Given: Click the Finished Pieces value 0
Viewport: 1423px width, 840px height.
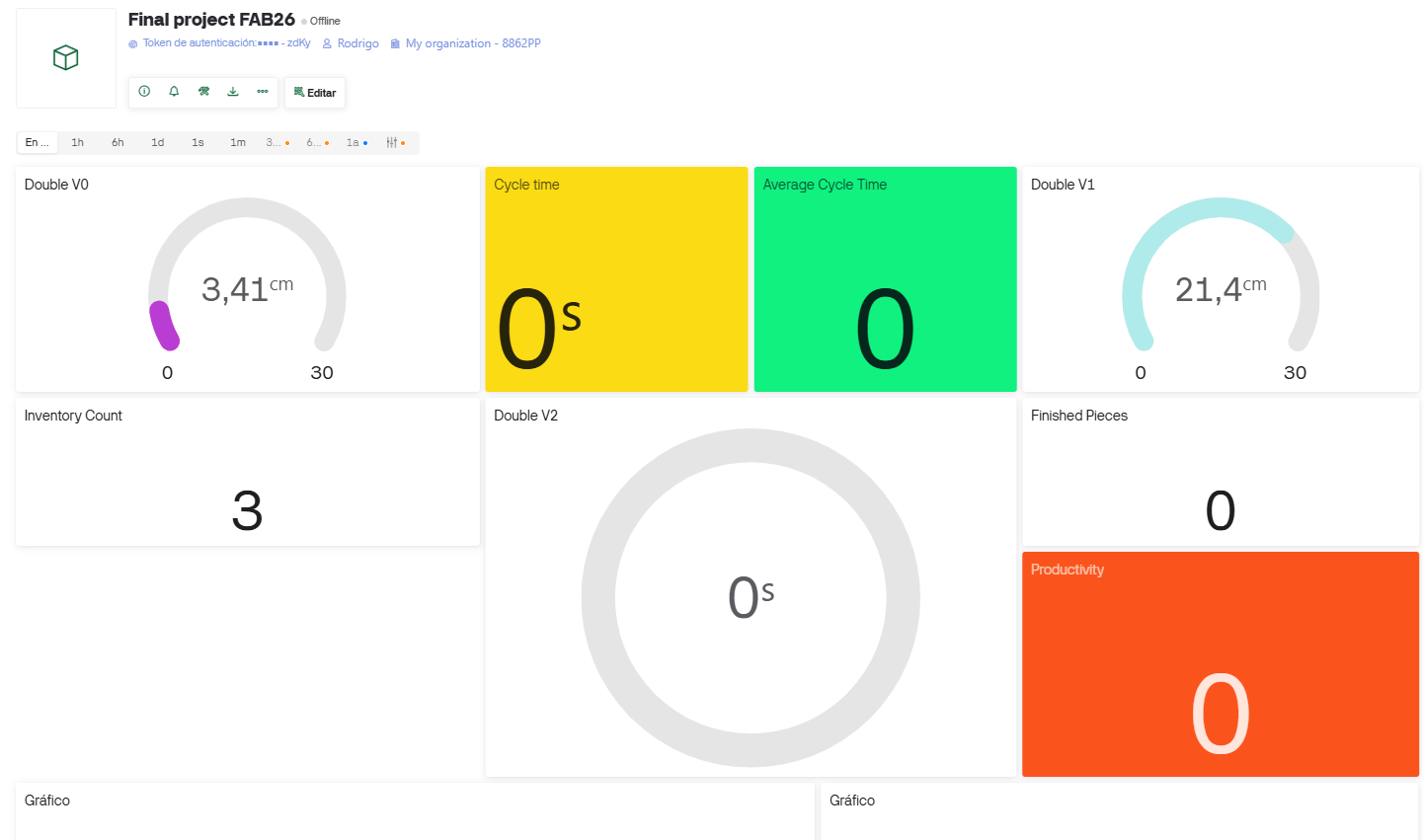Looking at the screenshot, I should (1221, 510).
